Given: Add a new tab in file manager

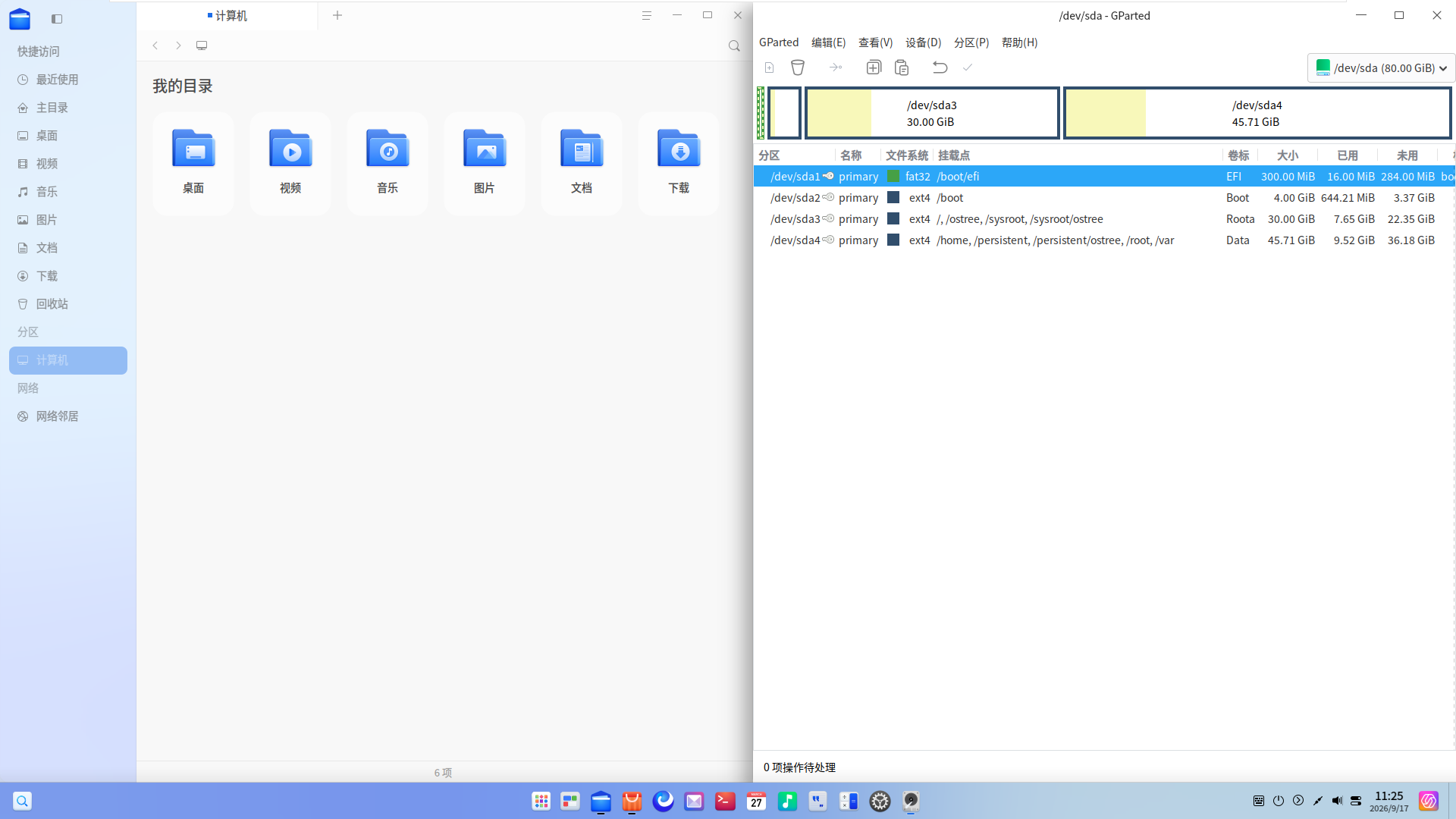Looking at the screenshot, I should click(x=337, y=15).
